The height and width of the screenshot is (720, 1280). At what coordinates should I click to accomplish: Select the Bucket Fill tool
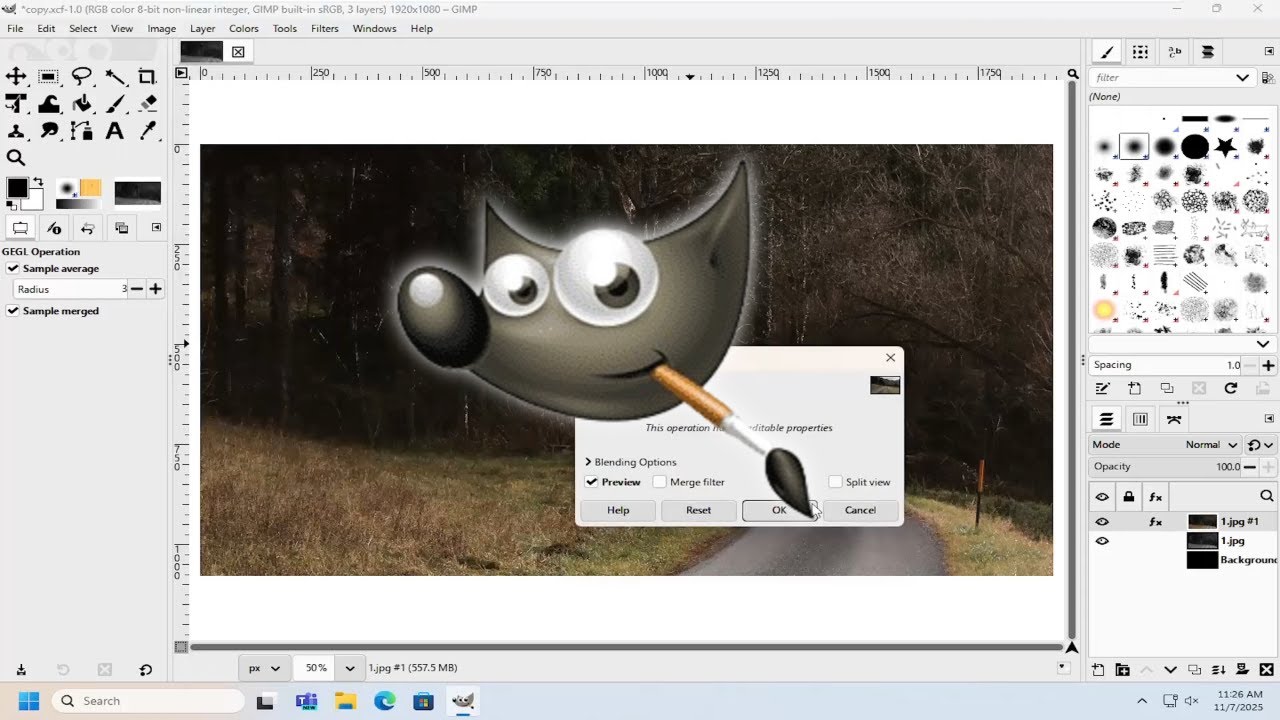(x=82, y=104)
